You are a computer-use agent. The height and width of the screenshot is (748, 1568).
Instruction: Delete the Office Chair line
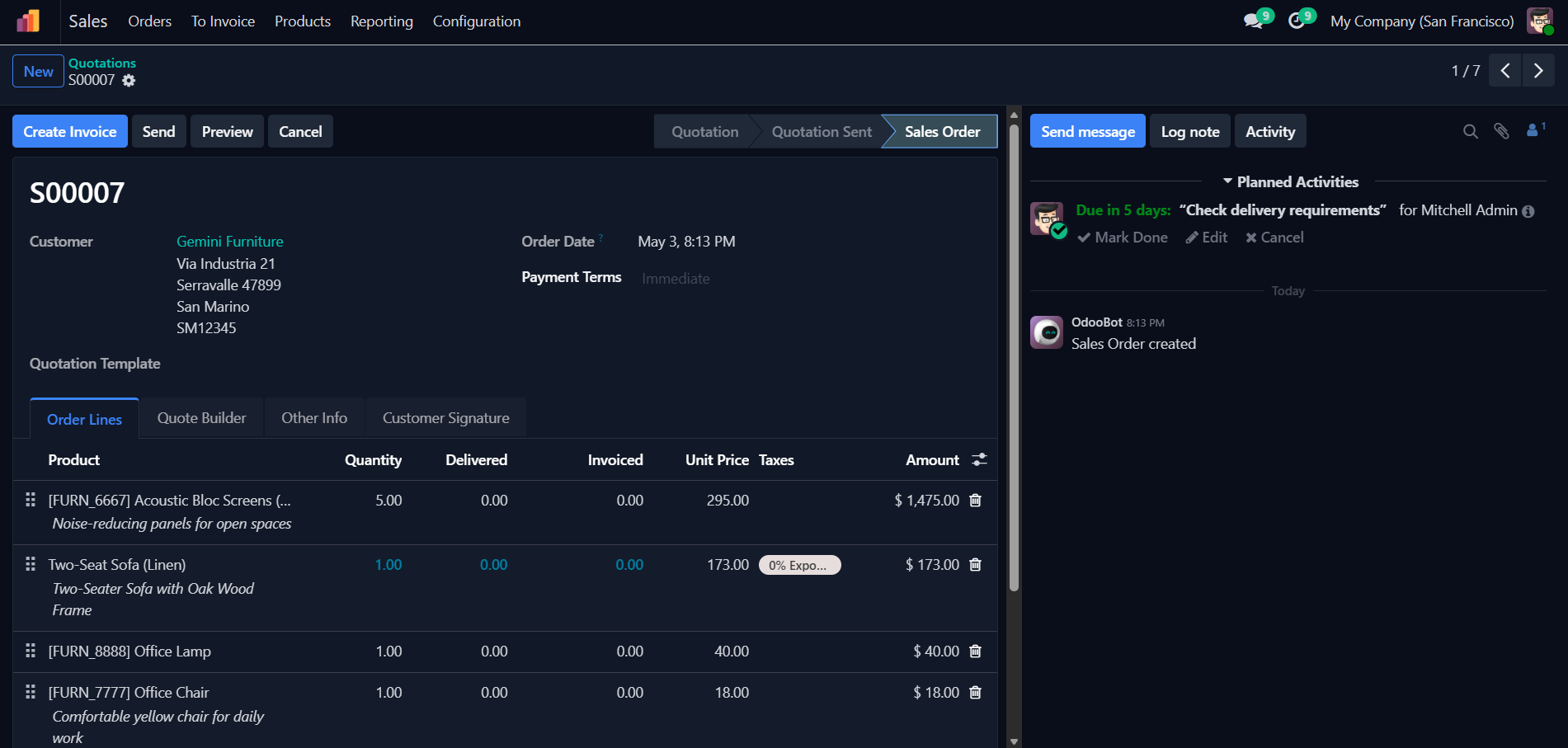(975, 693)
